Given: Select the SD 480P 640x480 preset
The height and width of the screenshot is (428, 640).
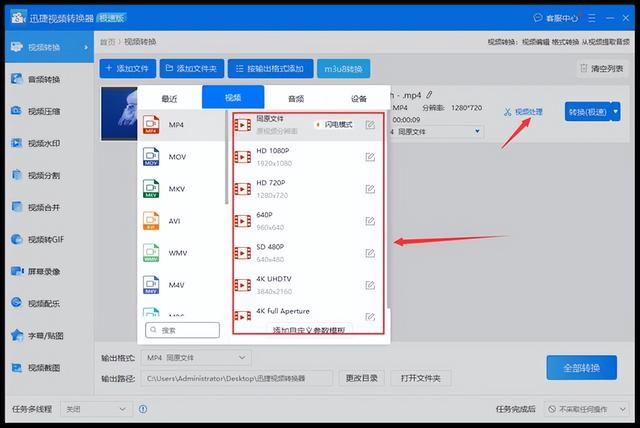Looking at the screenshot, I should [309, 253].
